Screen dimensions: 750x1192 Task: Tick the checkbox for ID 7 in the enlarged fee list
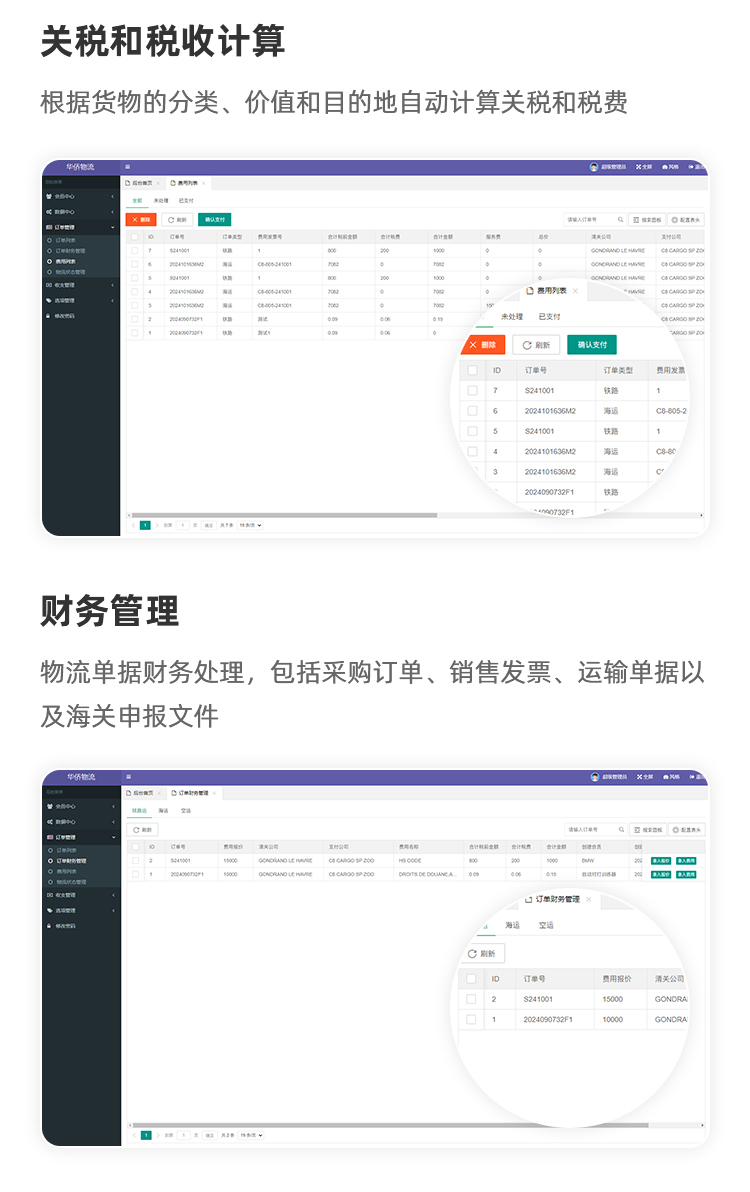(x=472, y=390)
